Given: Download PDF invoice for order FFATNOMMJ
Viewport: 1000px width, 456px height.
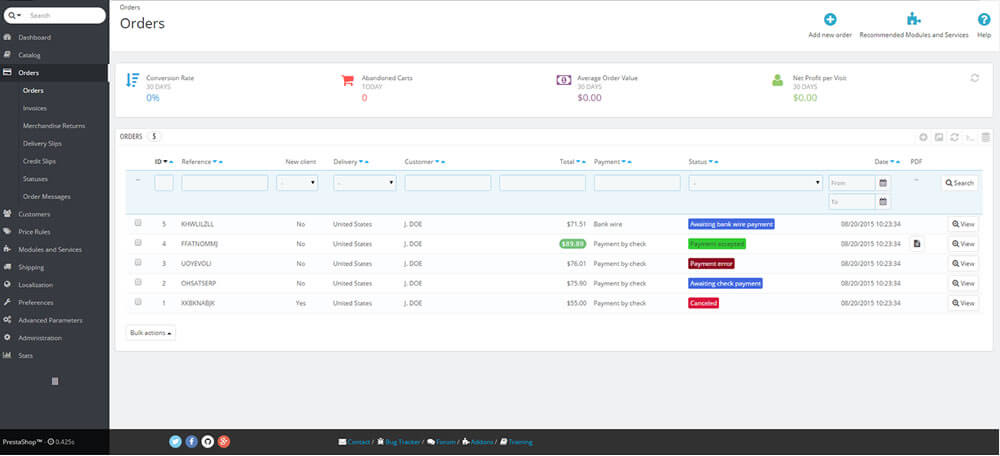Looking at the screenshot, I should click(917, 243).
